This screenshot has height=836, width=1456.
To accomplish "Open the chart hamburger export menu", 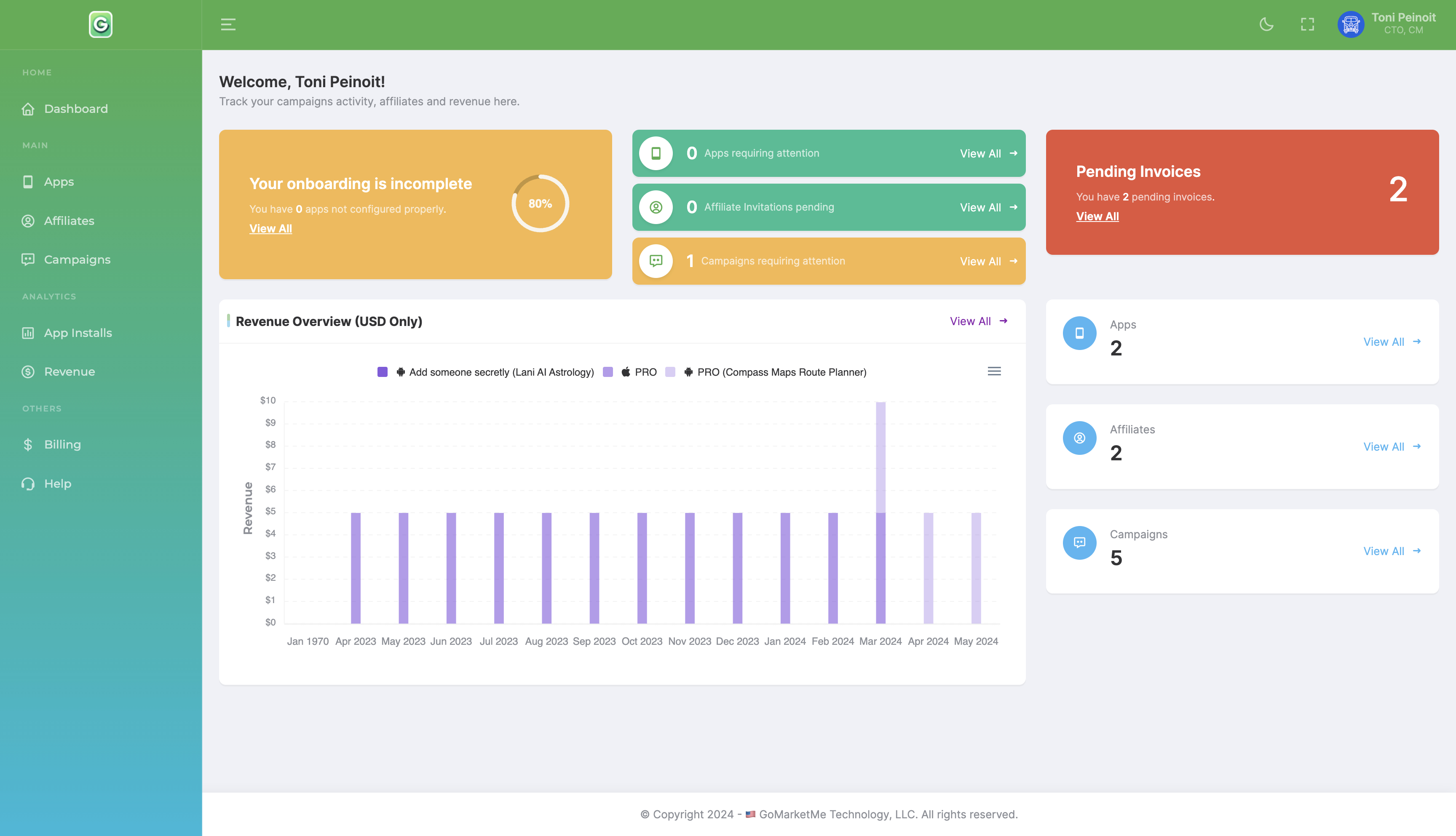I will point(994,371).
